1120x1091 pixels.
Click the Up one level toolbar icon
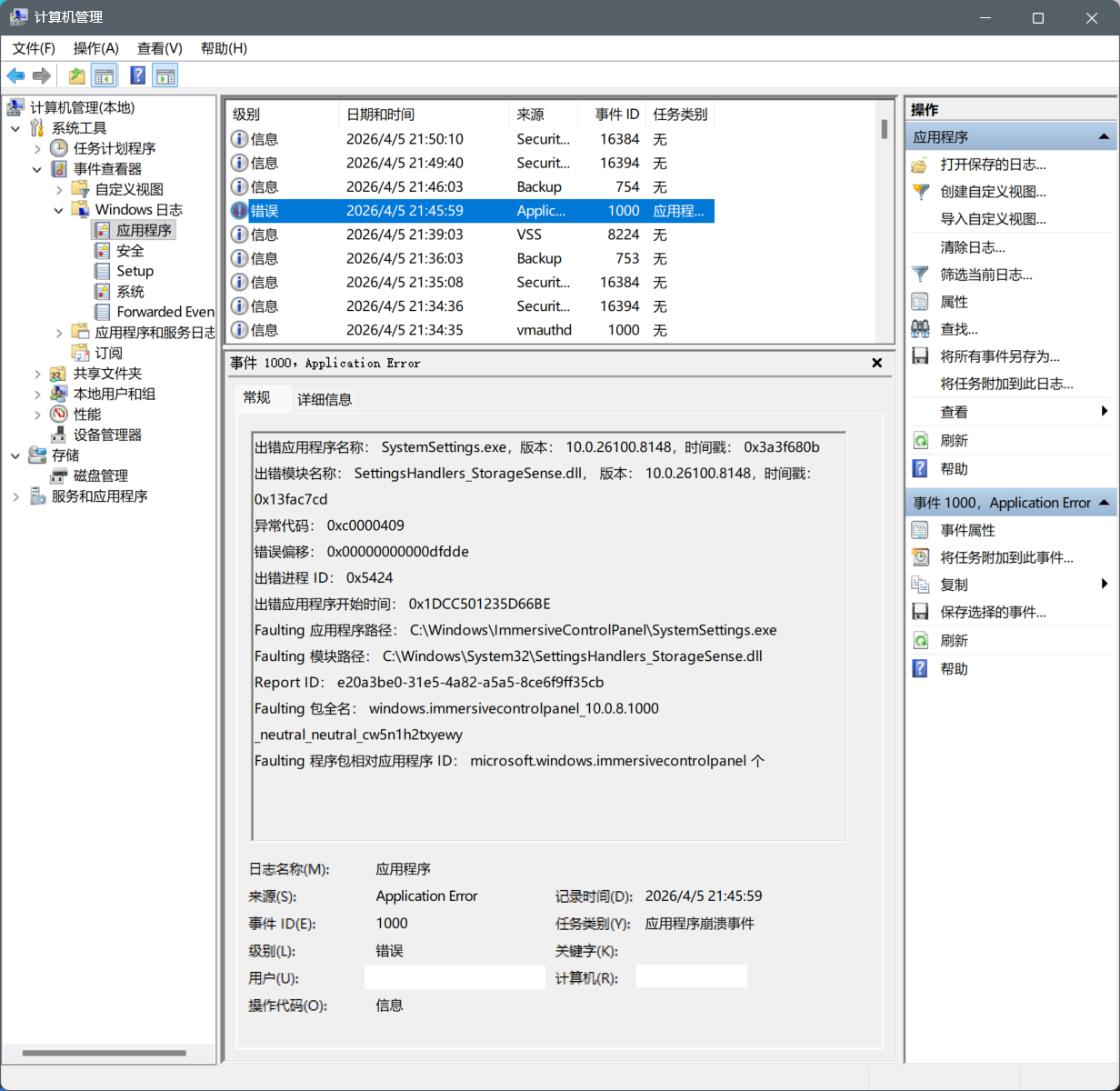[x=77, y=75]
